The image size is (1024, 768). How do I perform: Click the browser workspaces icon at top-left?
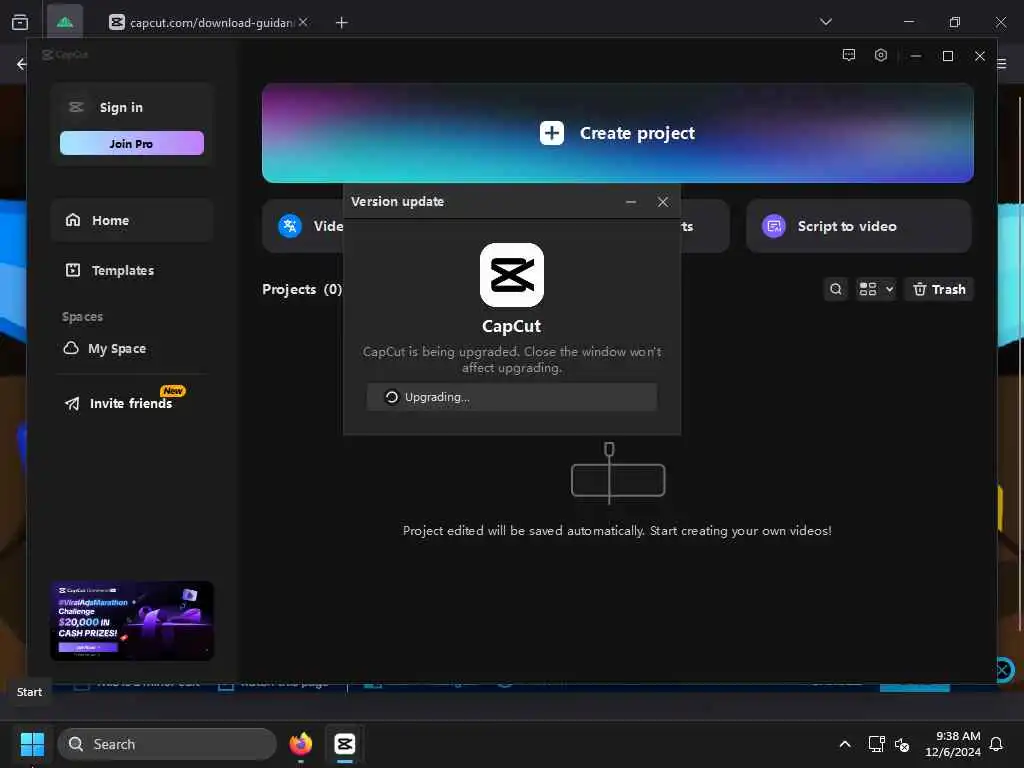tap(20, 22)
